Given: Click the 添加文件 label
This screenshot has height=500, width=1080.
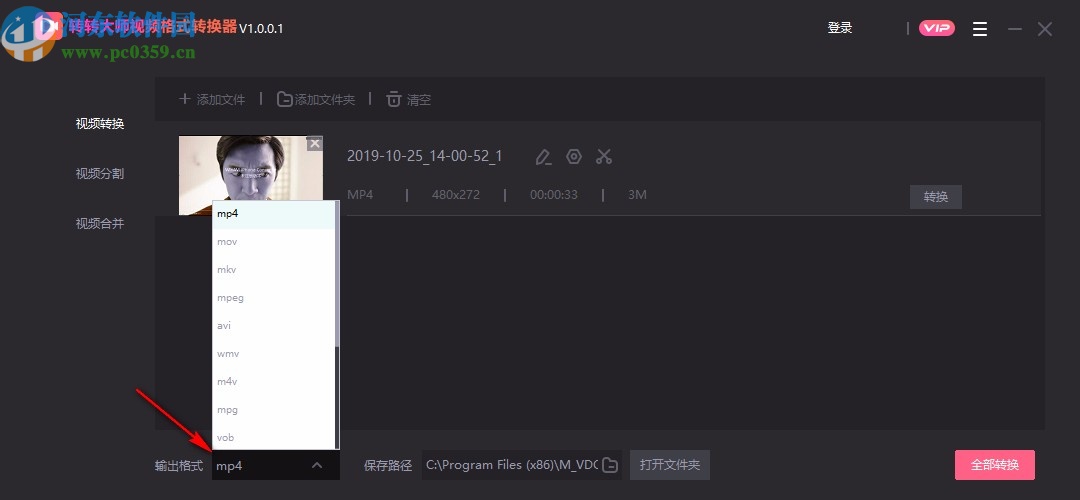Looking at the screenshot, I should pos(221,100).
